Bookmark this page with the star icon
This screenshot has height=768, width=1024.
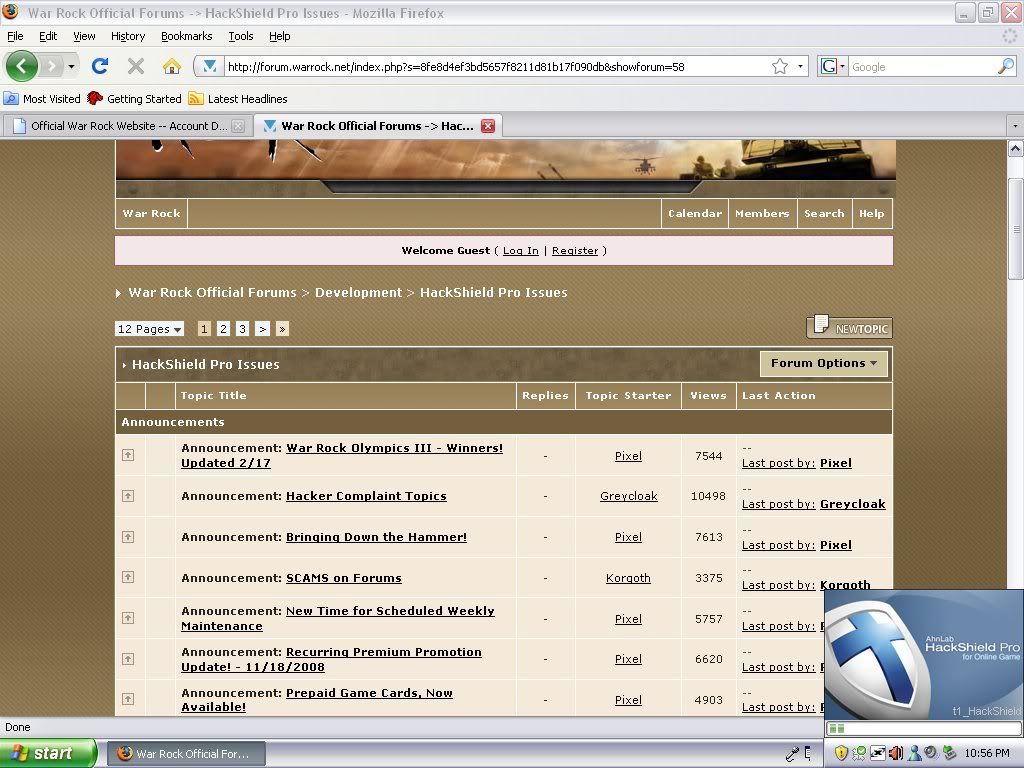coord(780,66)
